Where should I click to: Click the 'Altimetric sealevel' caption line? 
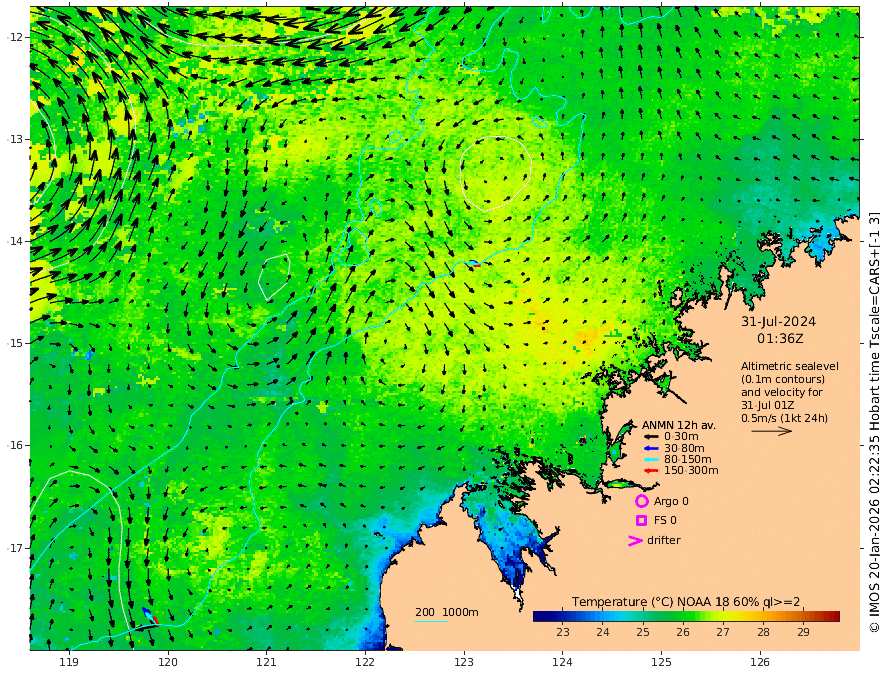pyautogui.click(x=790, y=366)
